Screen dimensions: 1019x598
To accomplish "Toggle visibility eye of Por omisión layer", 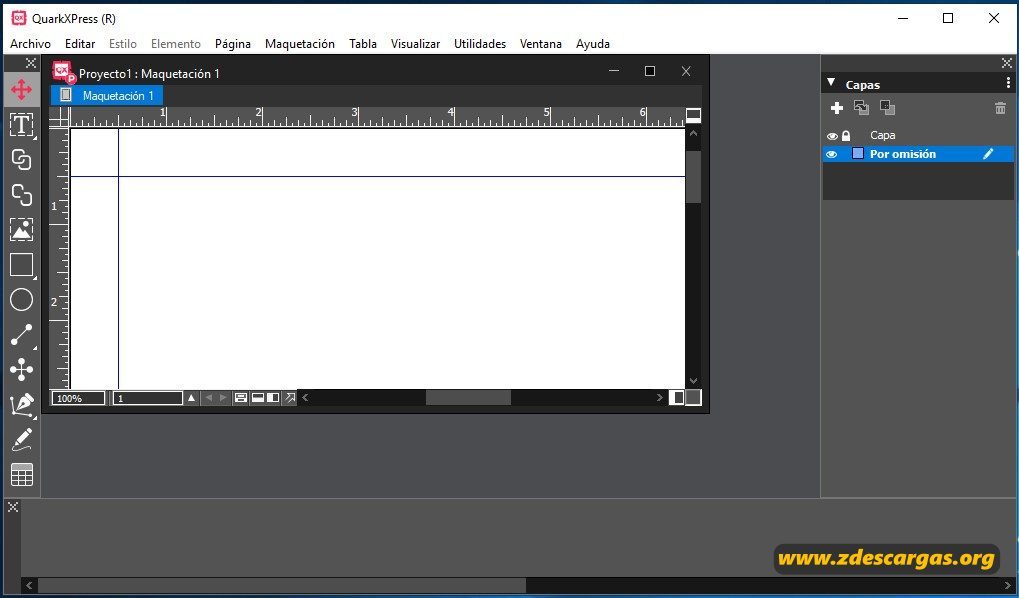I will pos(832,155).
